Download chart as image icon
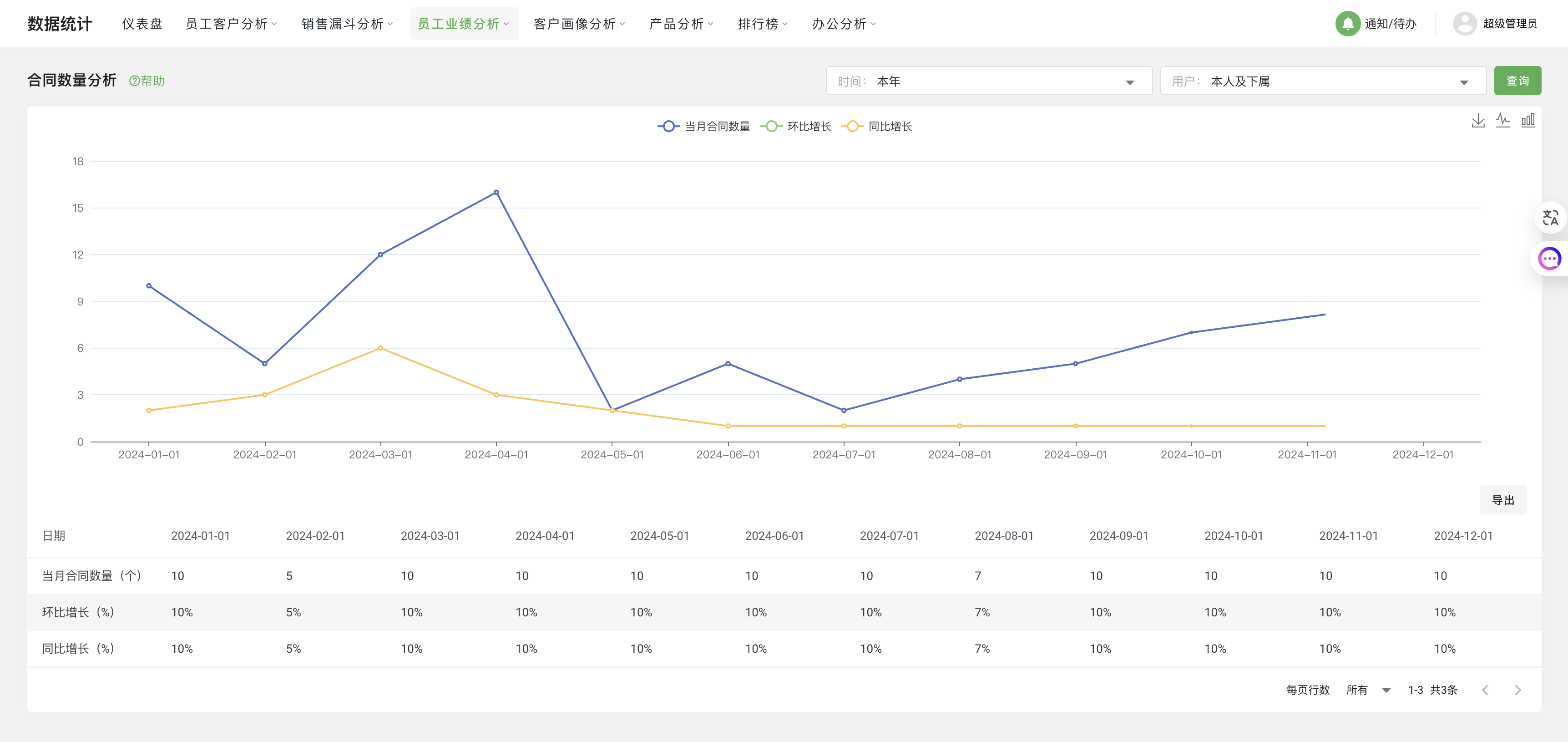The width and height of the screenshot is (1568, 742). [1477, 121]
